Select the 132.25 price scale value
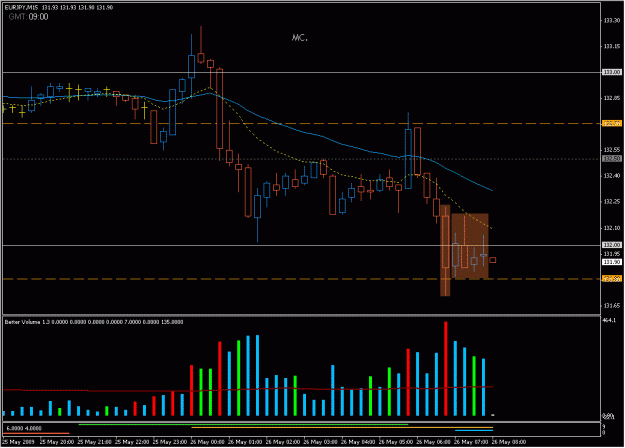This screenshot has height=448, width=625. (612, 202)
